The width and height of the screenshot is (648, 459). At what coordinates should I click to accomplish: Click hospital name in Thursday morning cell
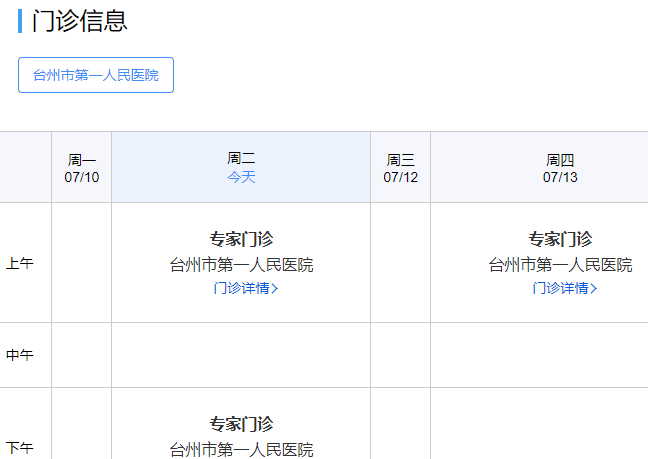click(x=560, y=265)
